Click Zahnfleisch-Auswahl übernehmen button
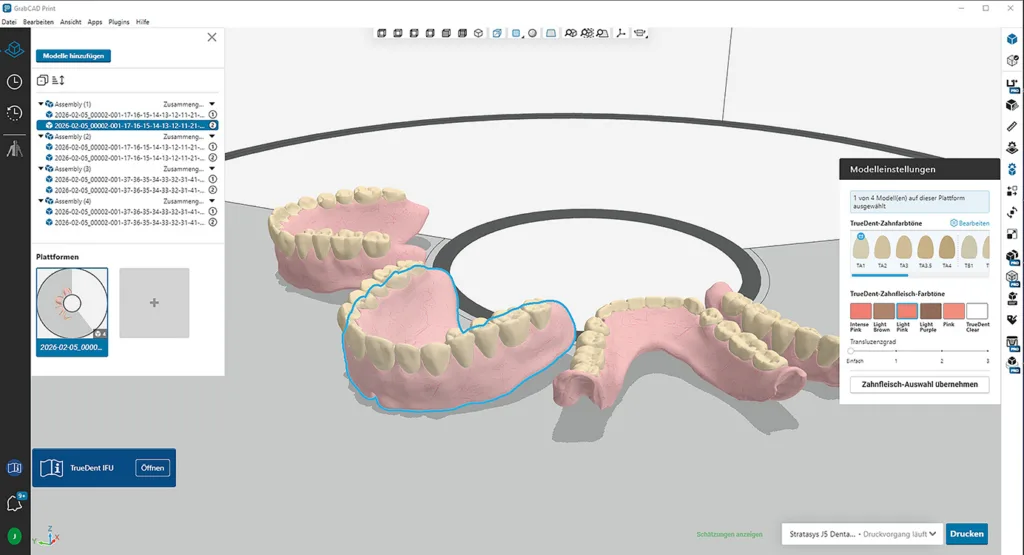The height and width of the screenshot is (555, 1024). click(x=920, y=384)
